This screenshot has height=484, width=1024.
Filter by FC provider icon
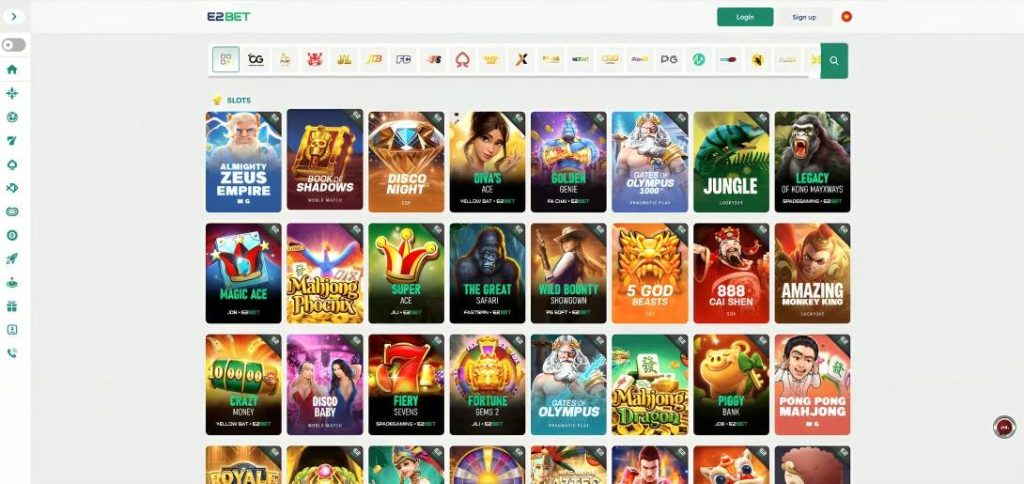[x=403, y=59]
